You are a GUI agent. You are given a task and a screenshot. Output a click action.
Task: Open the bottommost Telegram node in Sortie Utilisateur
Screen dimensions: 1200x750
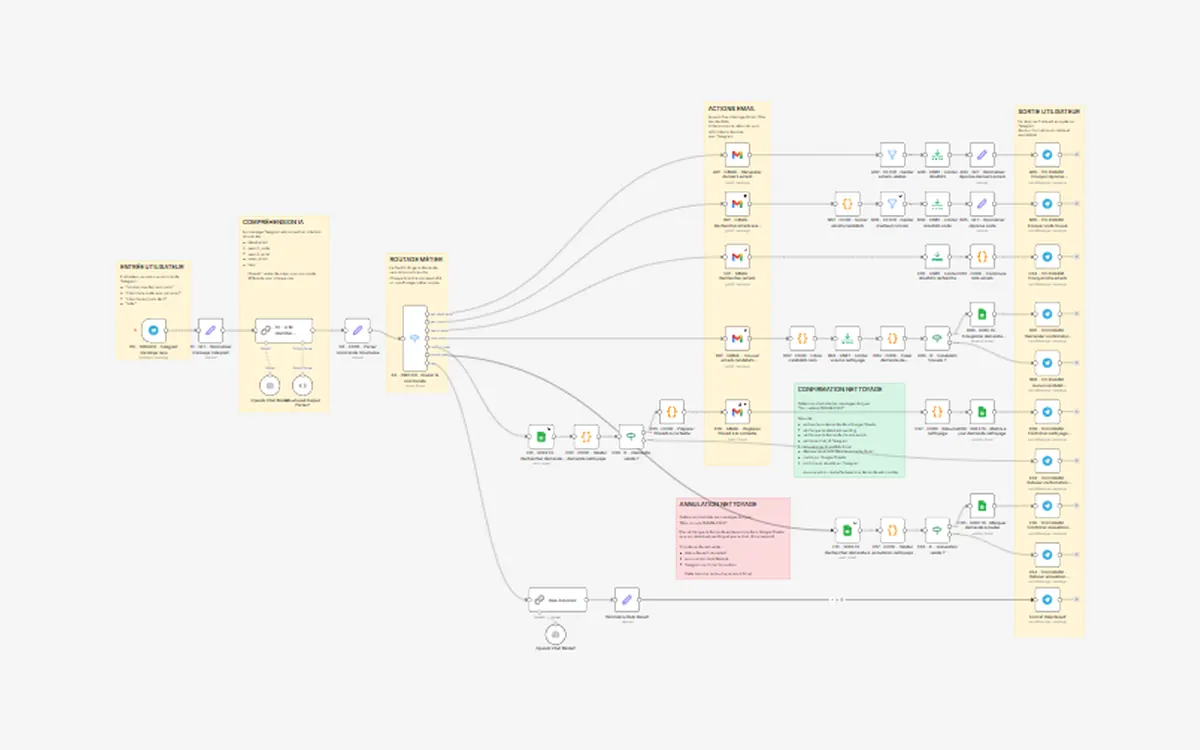(x=1047, y=600)
